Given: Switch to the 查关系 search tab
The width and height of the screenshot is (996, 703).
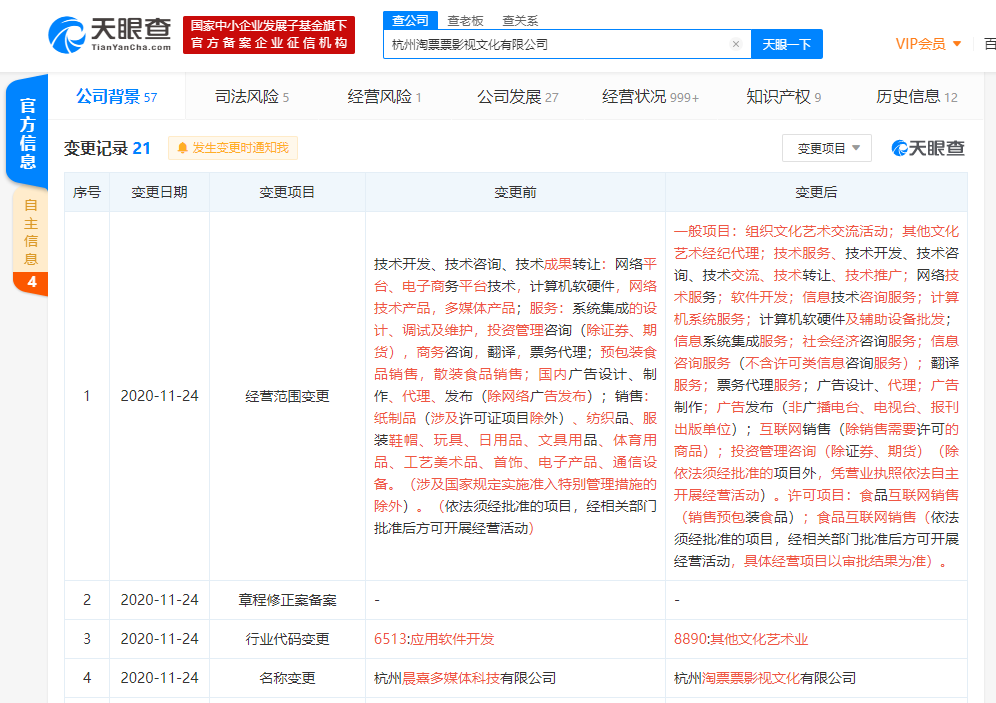Looking at the screenshot, I should [520, 20].
